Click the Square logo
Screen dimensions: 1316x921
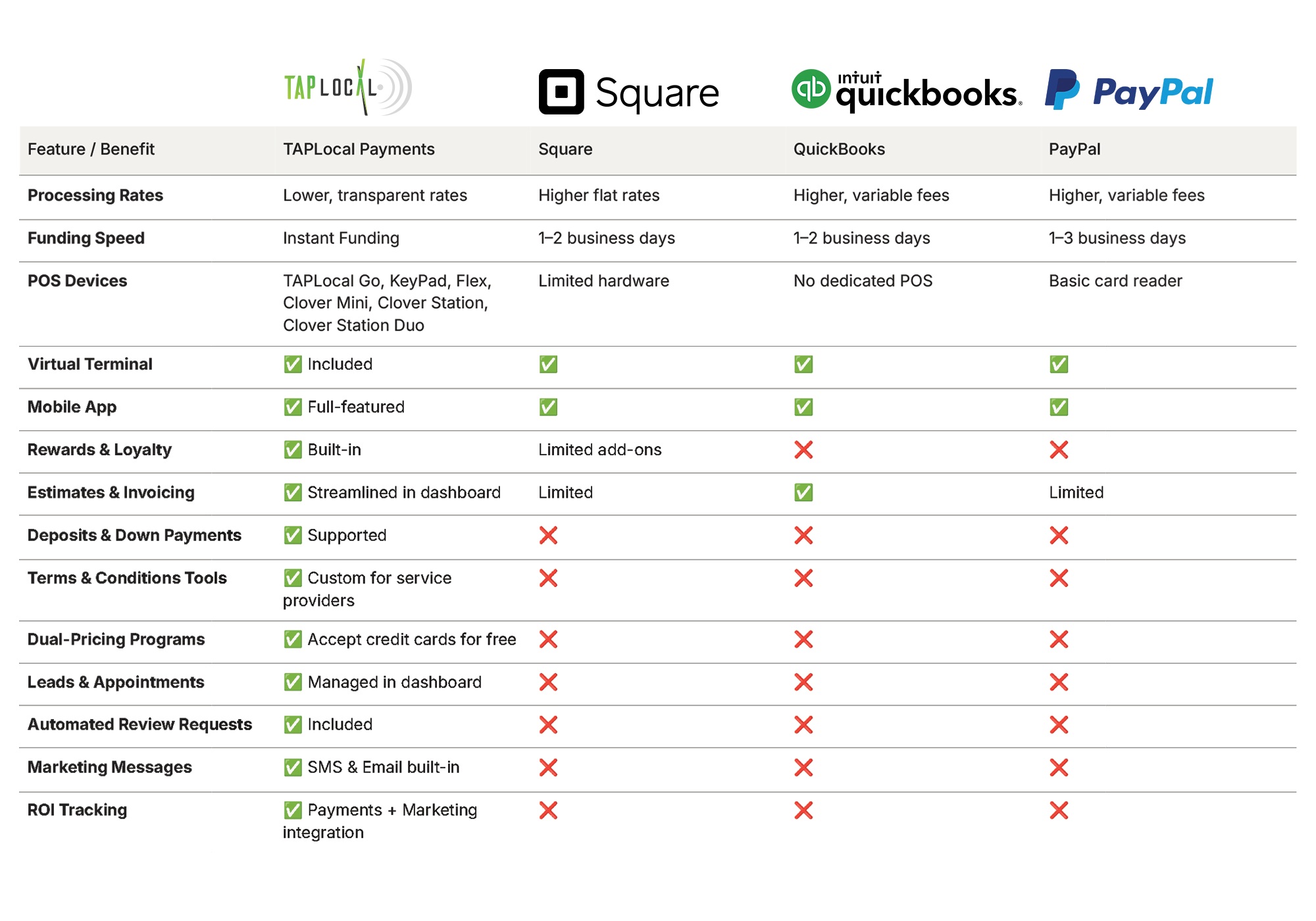(x=628, y=92)
